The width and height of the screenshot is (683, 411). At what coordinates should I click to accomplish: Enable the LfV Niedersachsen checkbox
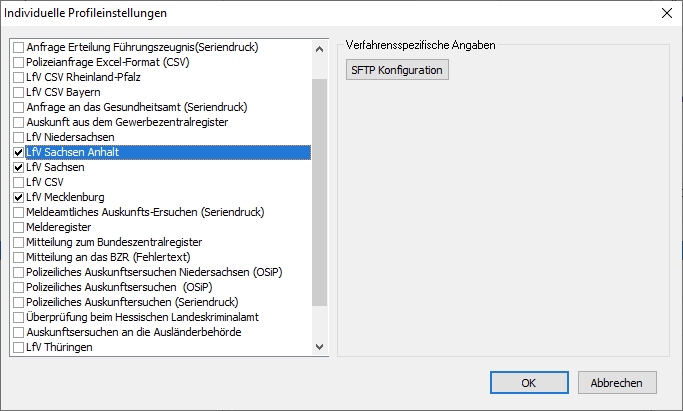point(19,137)
